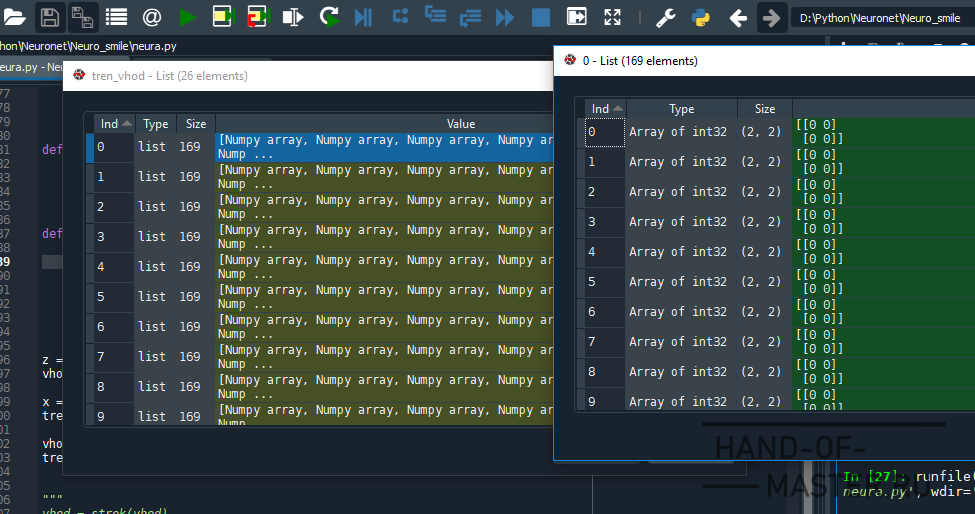975x514 pixels.
Task: Click the Value column header in tren_vhod
Action: [460, 124]
